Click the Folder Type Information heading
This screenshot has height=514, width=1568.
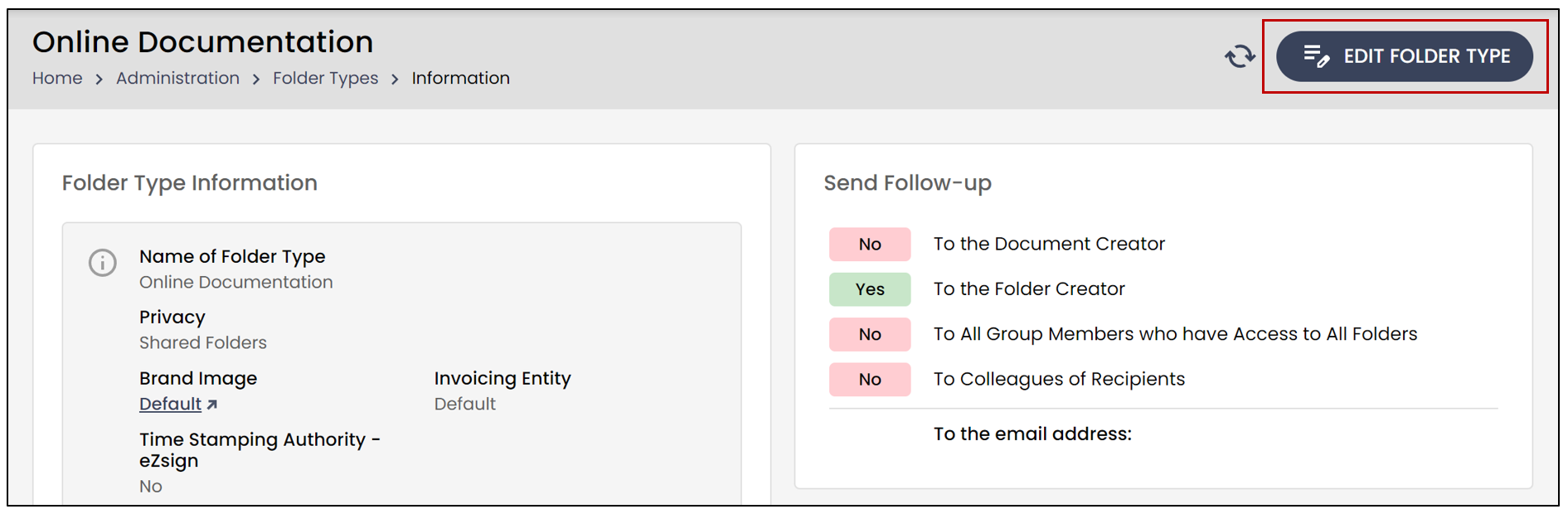pos(190,183)
